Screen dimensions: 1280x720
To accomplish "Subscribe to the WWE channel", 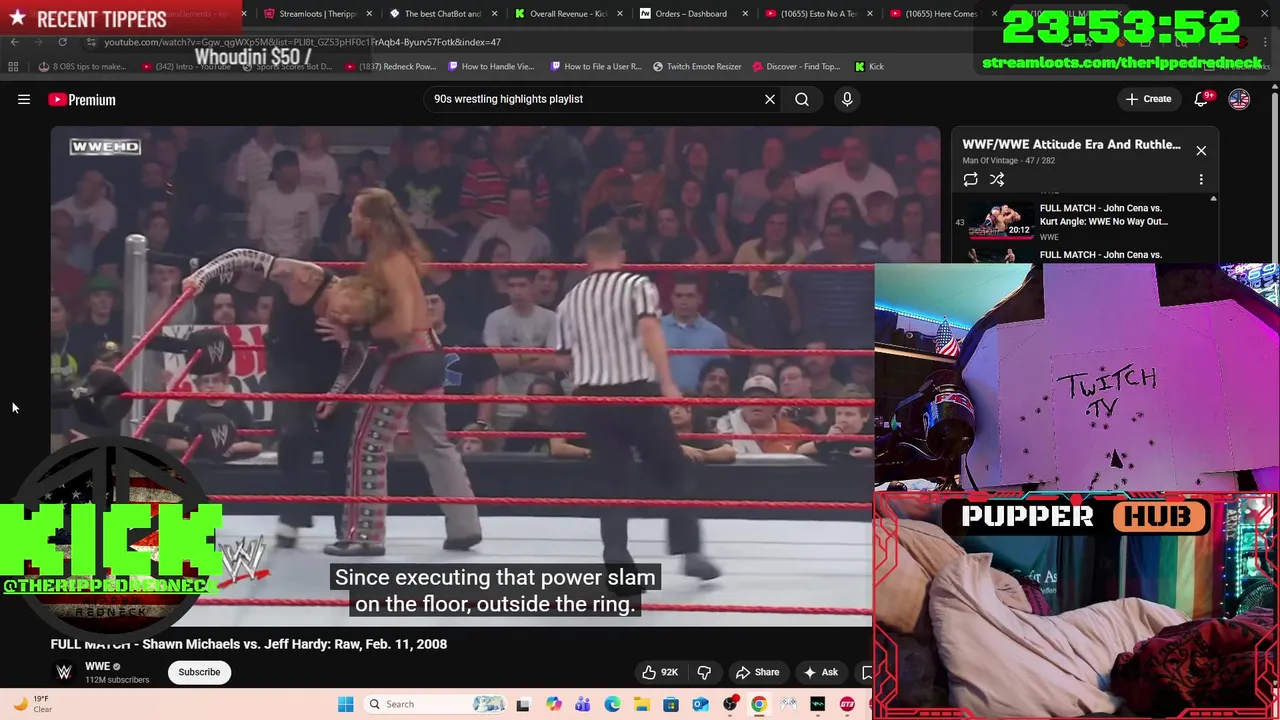I will coord(199,672).
